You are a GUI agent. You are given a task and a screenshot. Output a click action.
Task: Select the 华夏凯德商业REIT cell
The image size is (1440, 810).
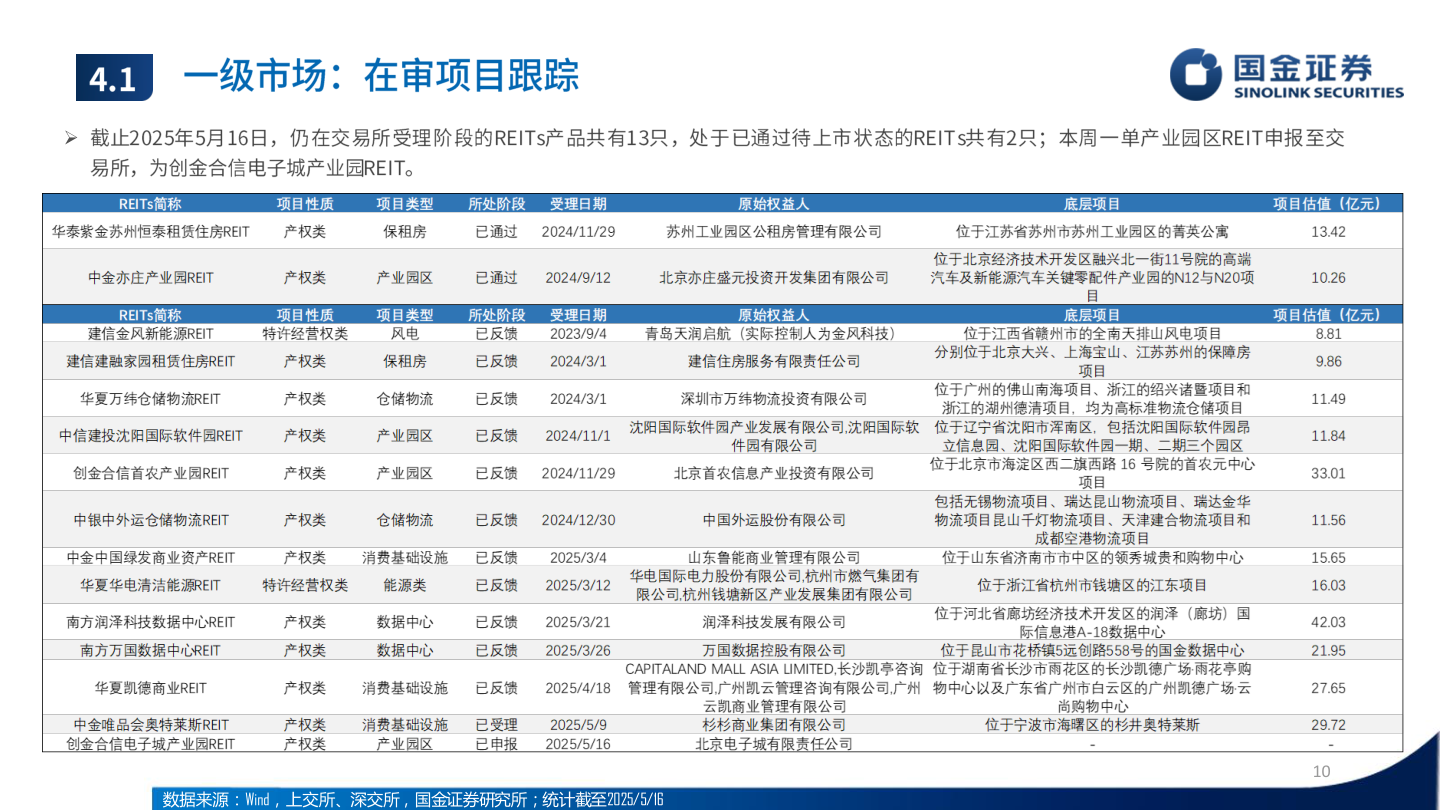(151, 688)
